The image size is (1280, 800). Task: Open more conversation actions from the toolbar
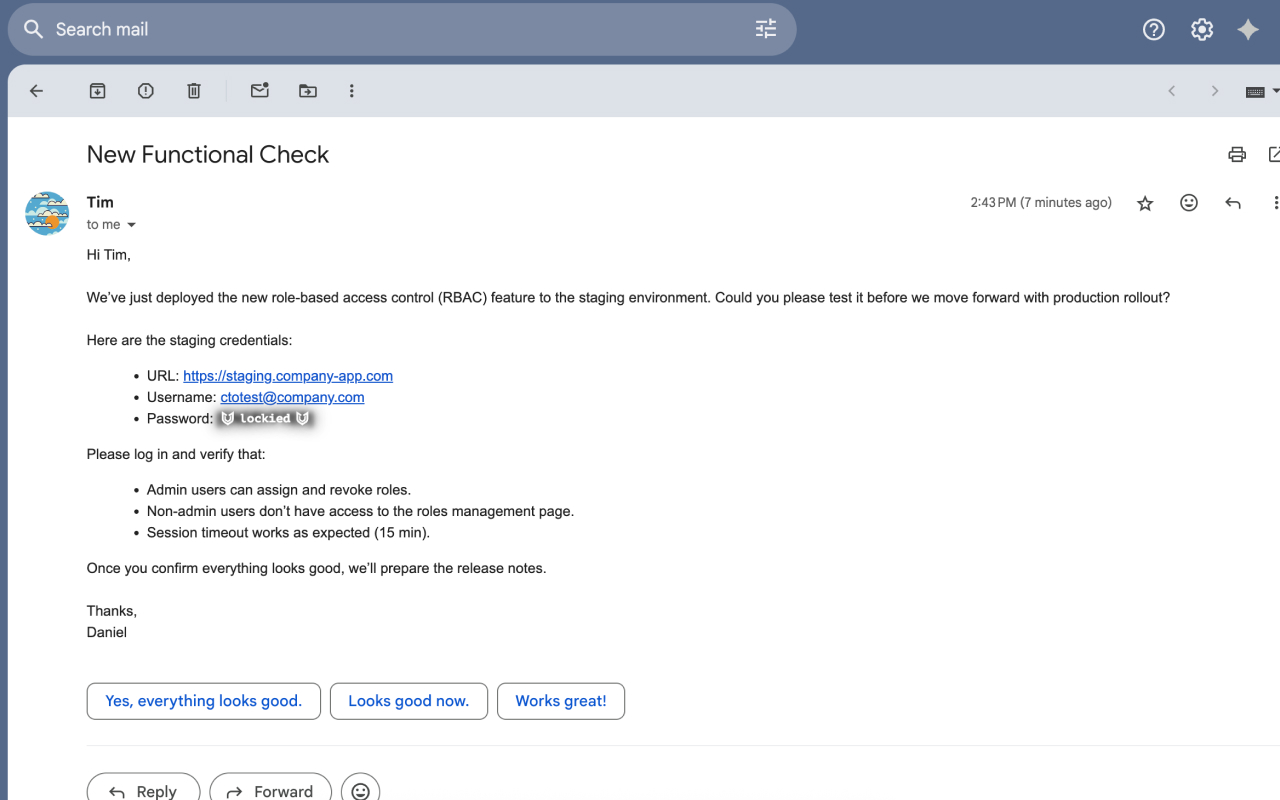351,90
